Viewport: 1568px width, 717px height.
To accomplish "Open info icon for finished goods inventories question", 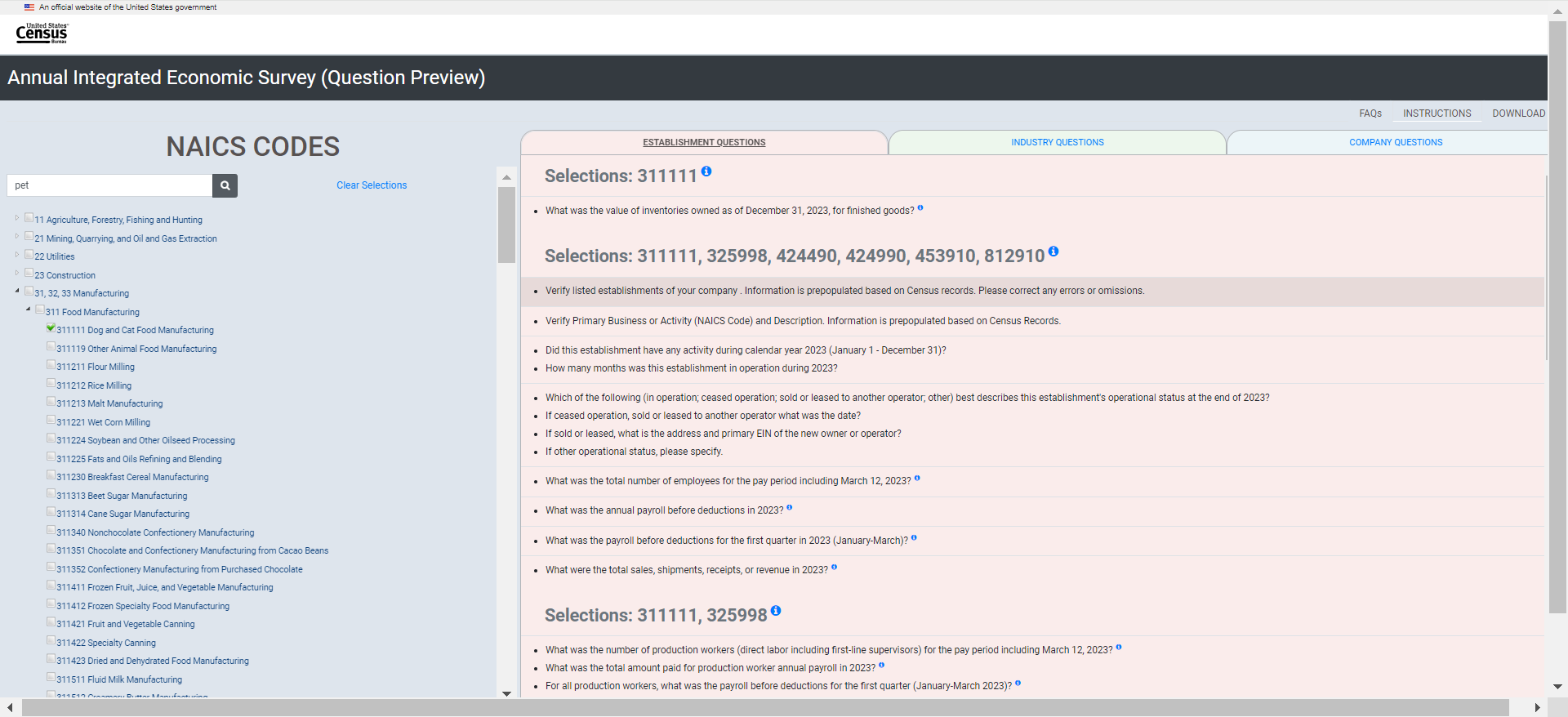I will coord(920,208).
